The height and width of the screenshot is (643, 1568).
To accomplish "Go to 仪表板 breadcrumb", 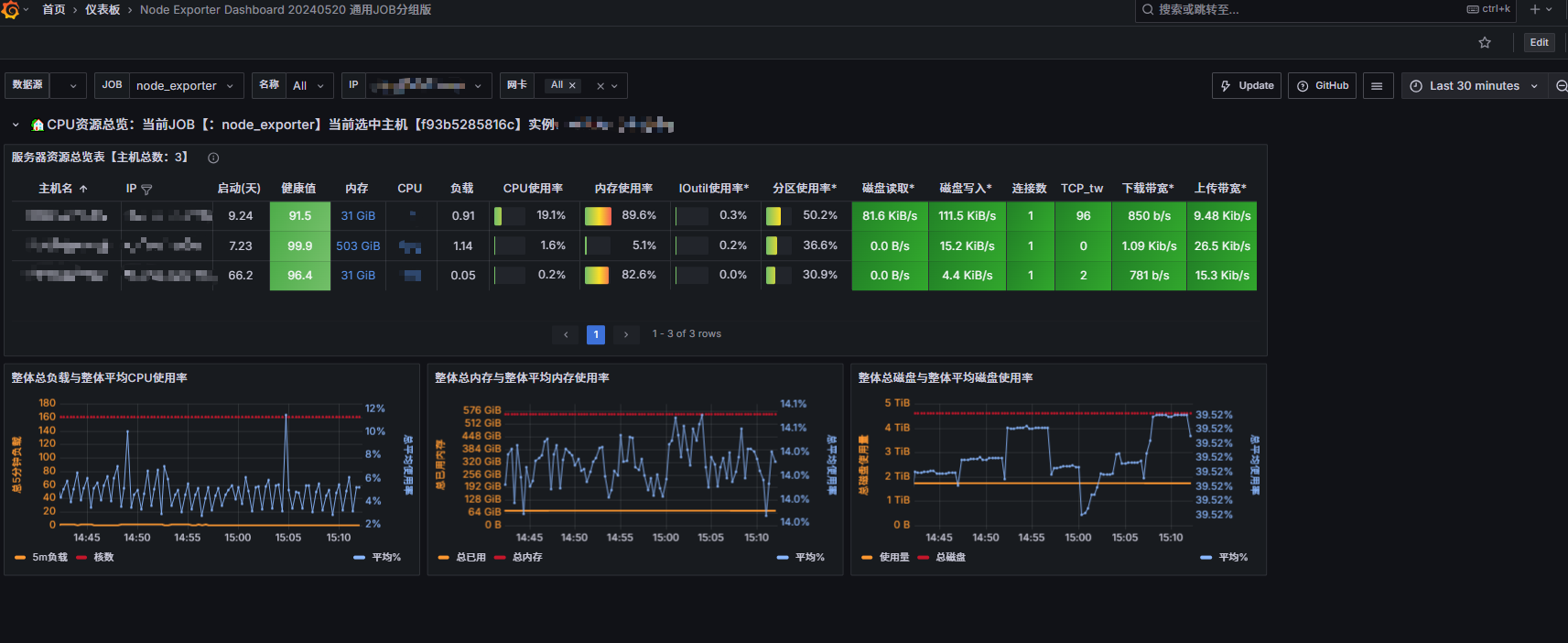I will click(x=103, y=9).
